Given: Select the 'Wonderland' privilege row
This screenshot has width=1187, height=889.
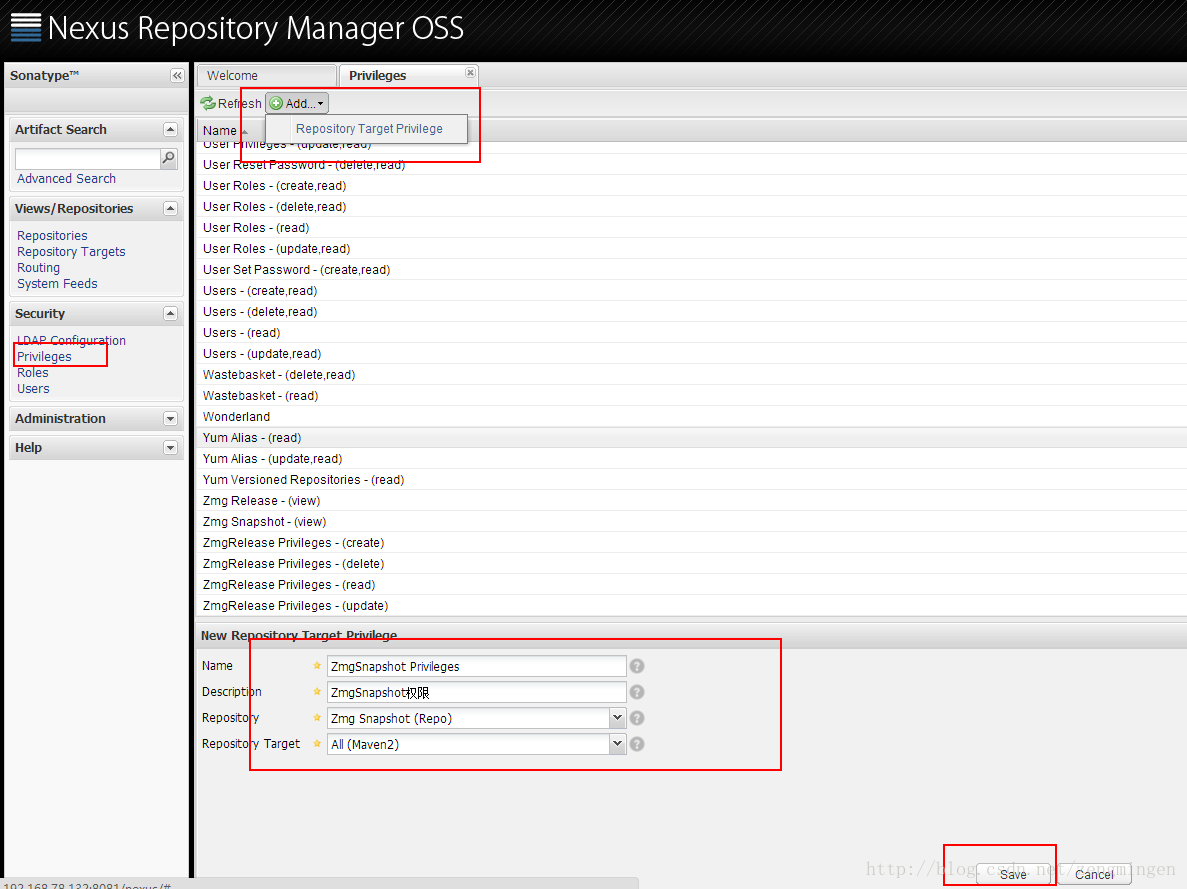Looking at the screenshot, I should [691, 416].
